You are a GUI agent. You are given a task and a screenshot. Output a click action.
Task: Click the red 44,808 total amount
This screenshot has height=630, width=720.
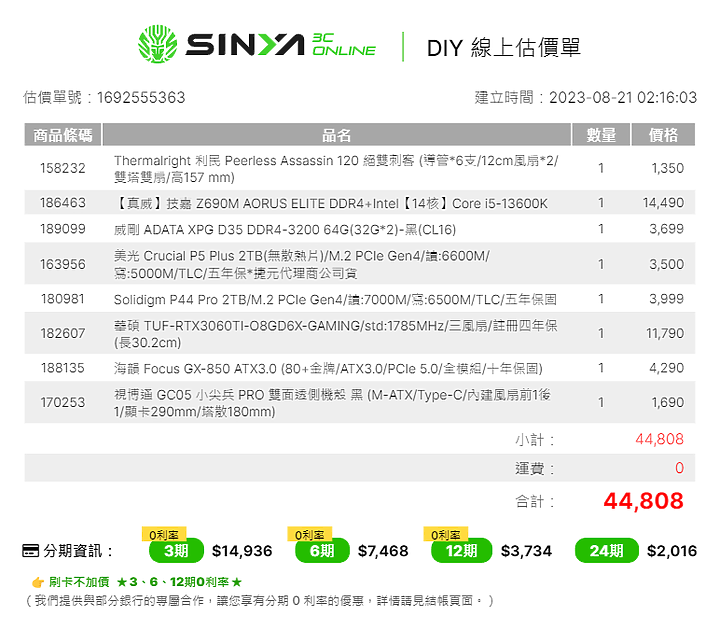pyautogui.click(x=643, y=501)
